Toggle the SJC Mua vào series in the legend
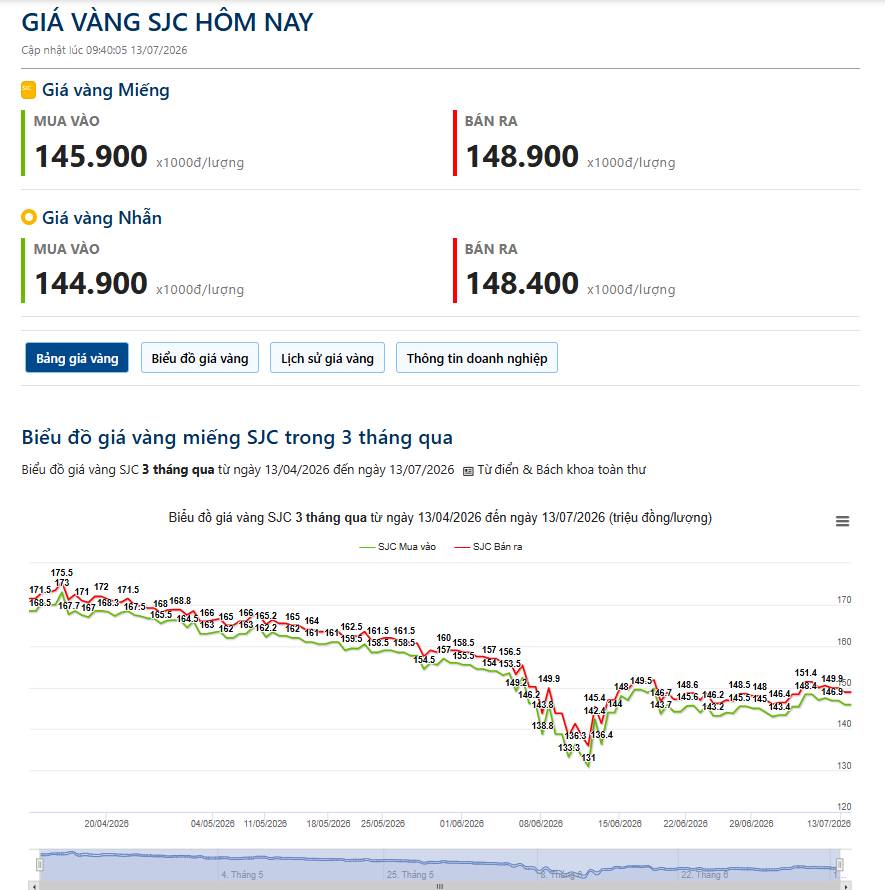 pyautogui.click(x=398, y=547)
